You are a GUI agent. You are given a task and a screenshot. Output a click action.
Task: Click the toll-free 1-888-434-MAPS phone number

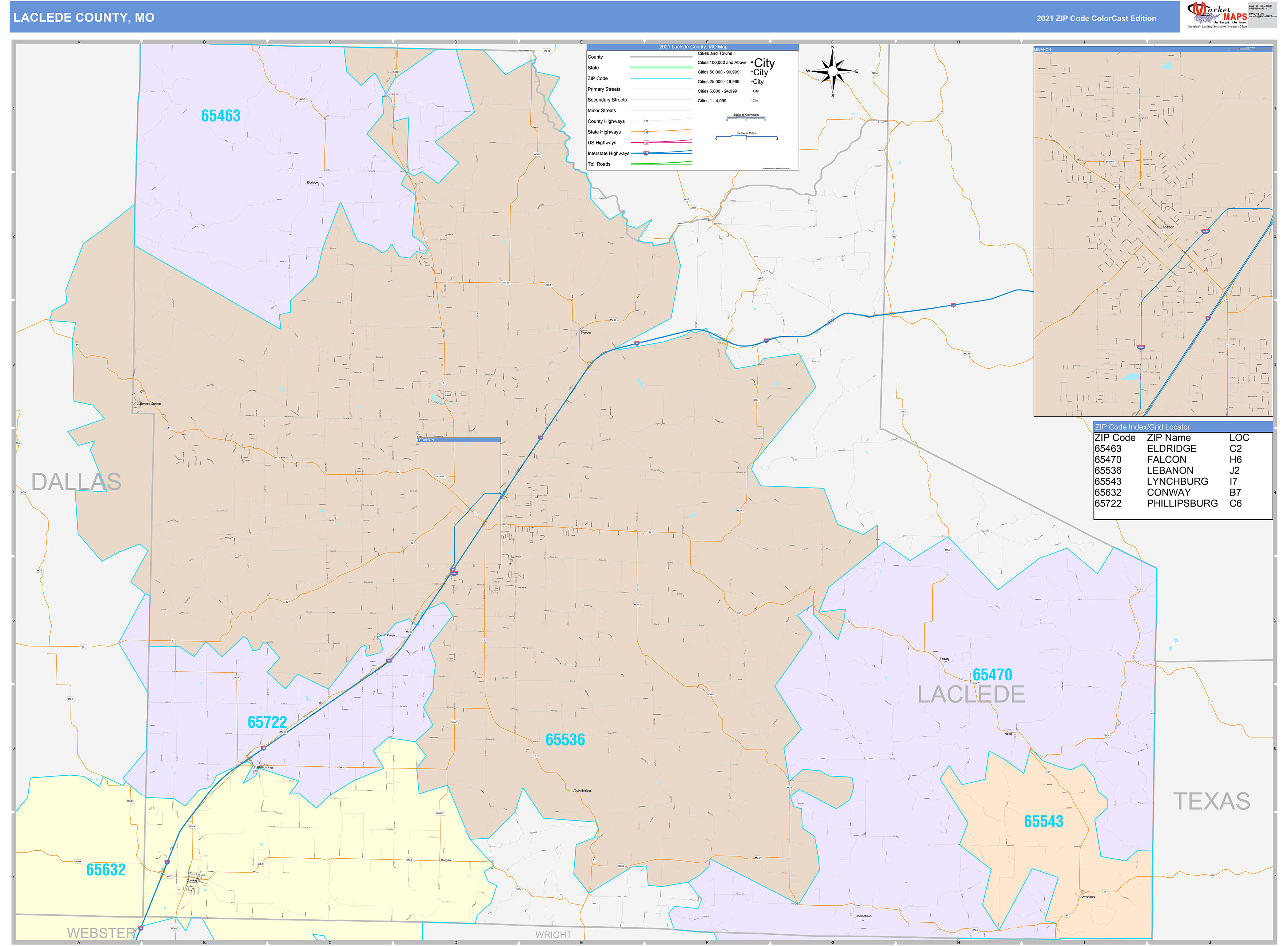[1260, 9]
